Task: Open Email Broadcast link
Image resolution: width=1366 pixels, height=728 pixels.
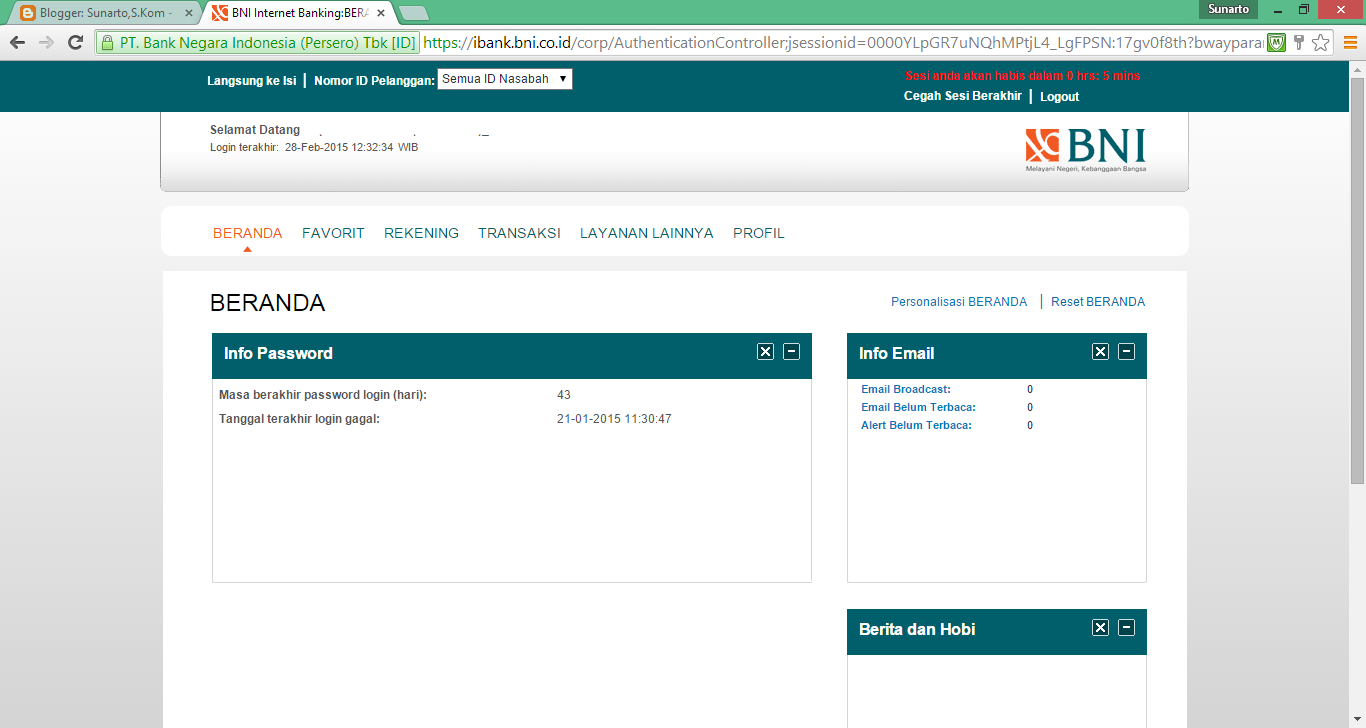Action: coord(906,389)
